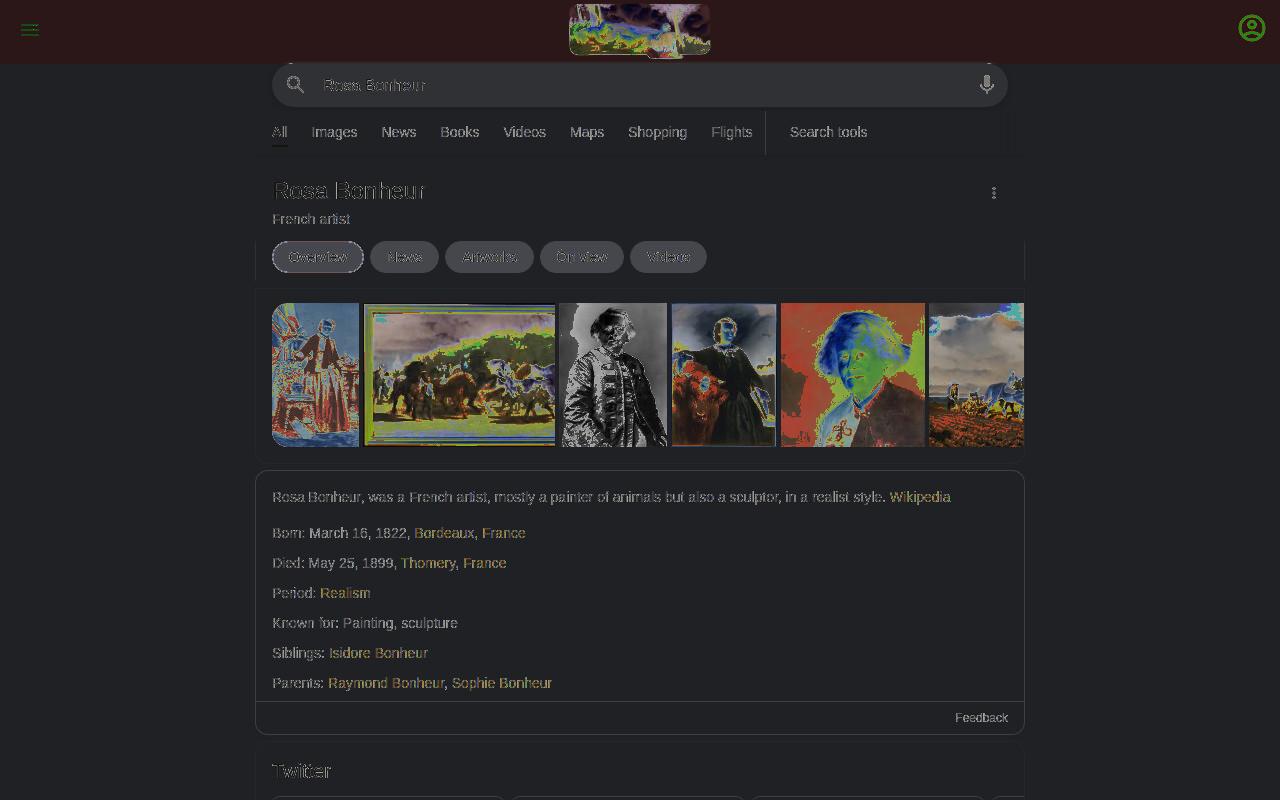
Task: Click the Twitter section heading
Action: pyautogui.click(x=301, y=771)
